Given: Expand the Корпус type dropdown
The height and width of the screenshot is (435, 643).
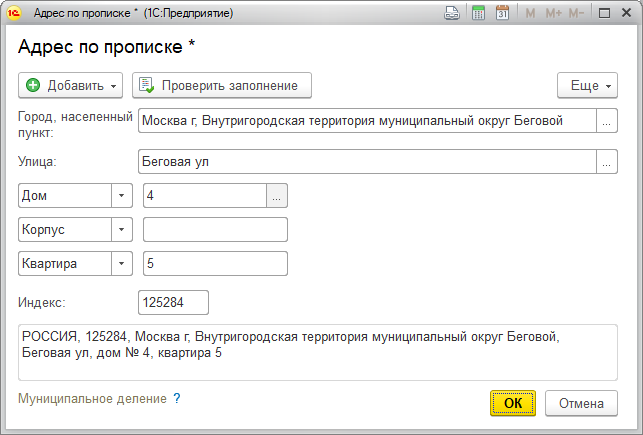Looking at the screenshot, I should coord(122,229).
